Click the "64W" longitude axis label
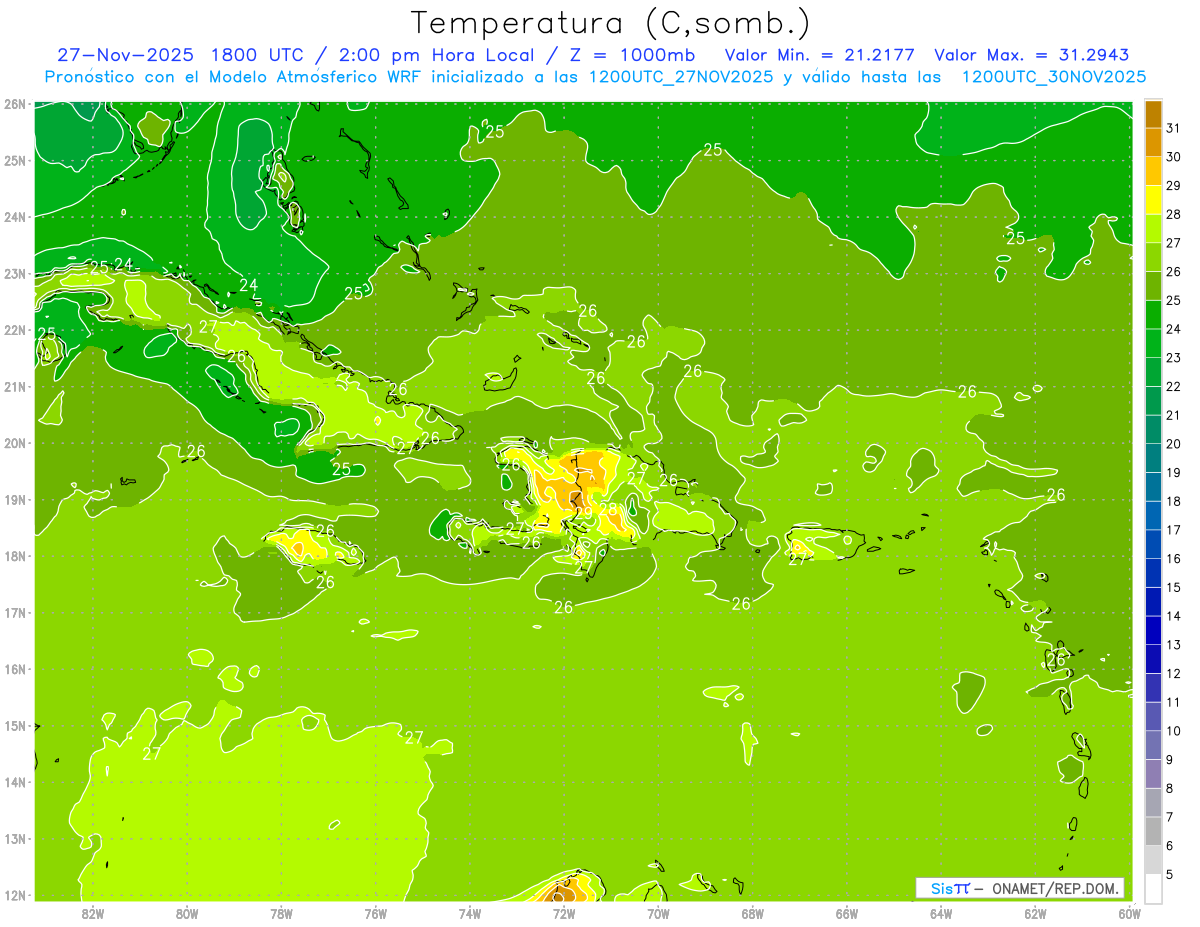 coord(941,913)
